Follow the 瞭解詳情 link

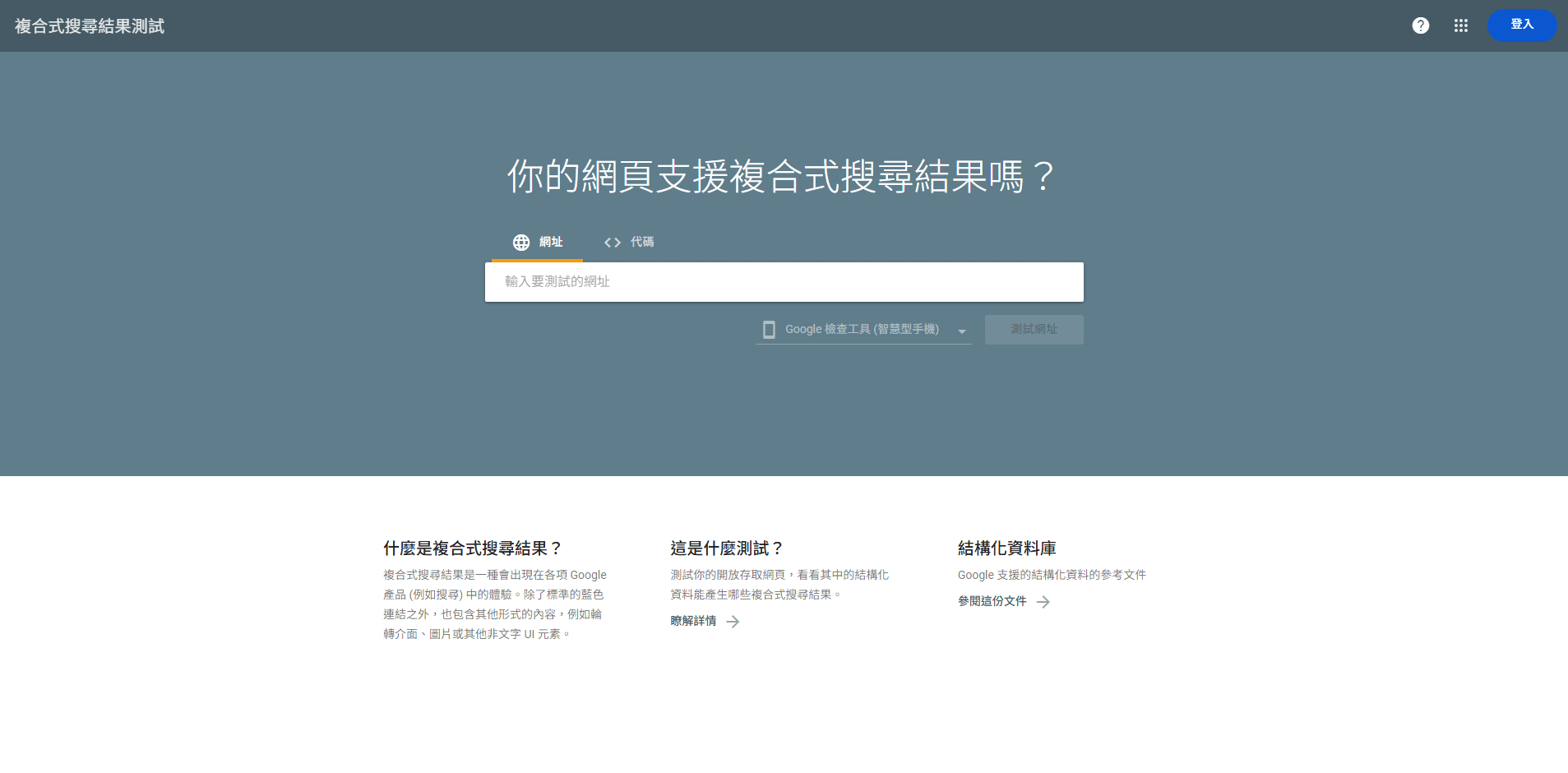693,621
